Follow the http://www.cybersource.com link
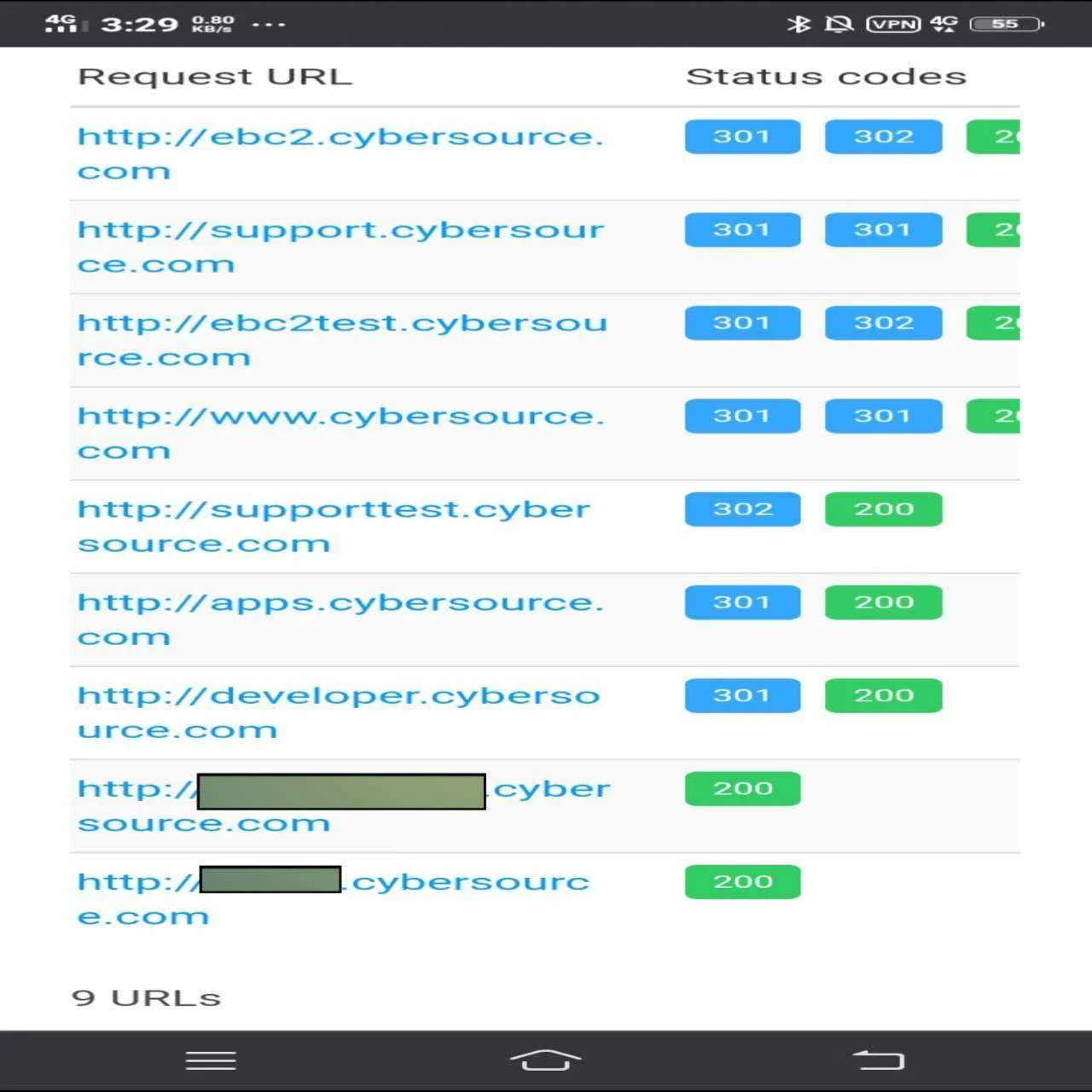 pyautogui.click(x=340, y=433)
